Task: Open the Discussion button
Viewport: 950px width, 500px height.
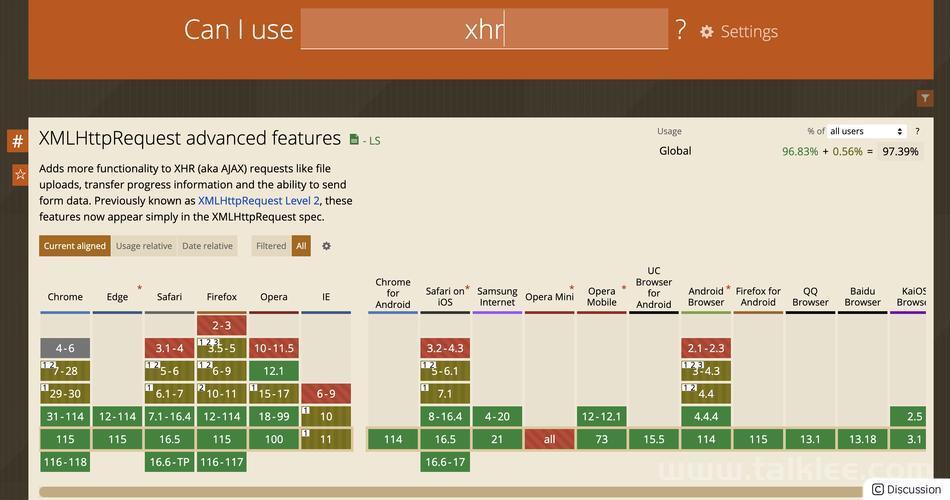Action: (906, 489)
